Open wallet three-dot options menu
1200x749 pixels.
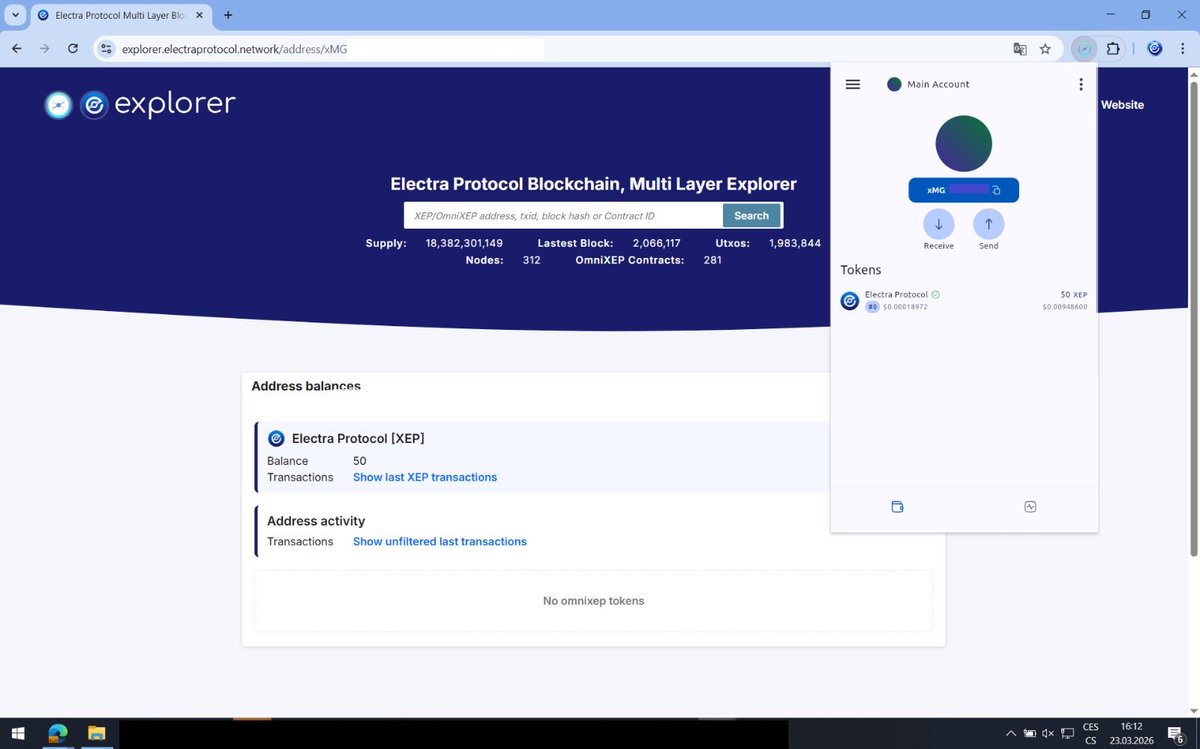(1081, 85)
